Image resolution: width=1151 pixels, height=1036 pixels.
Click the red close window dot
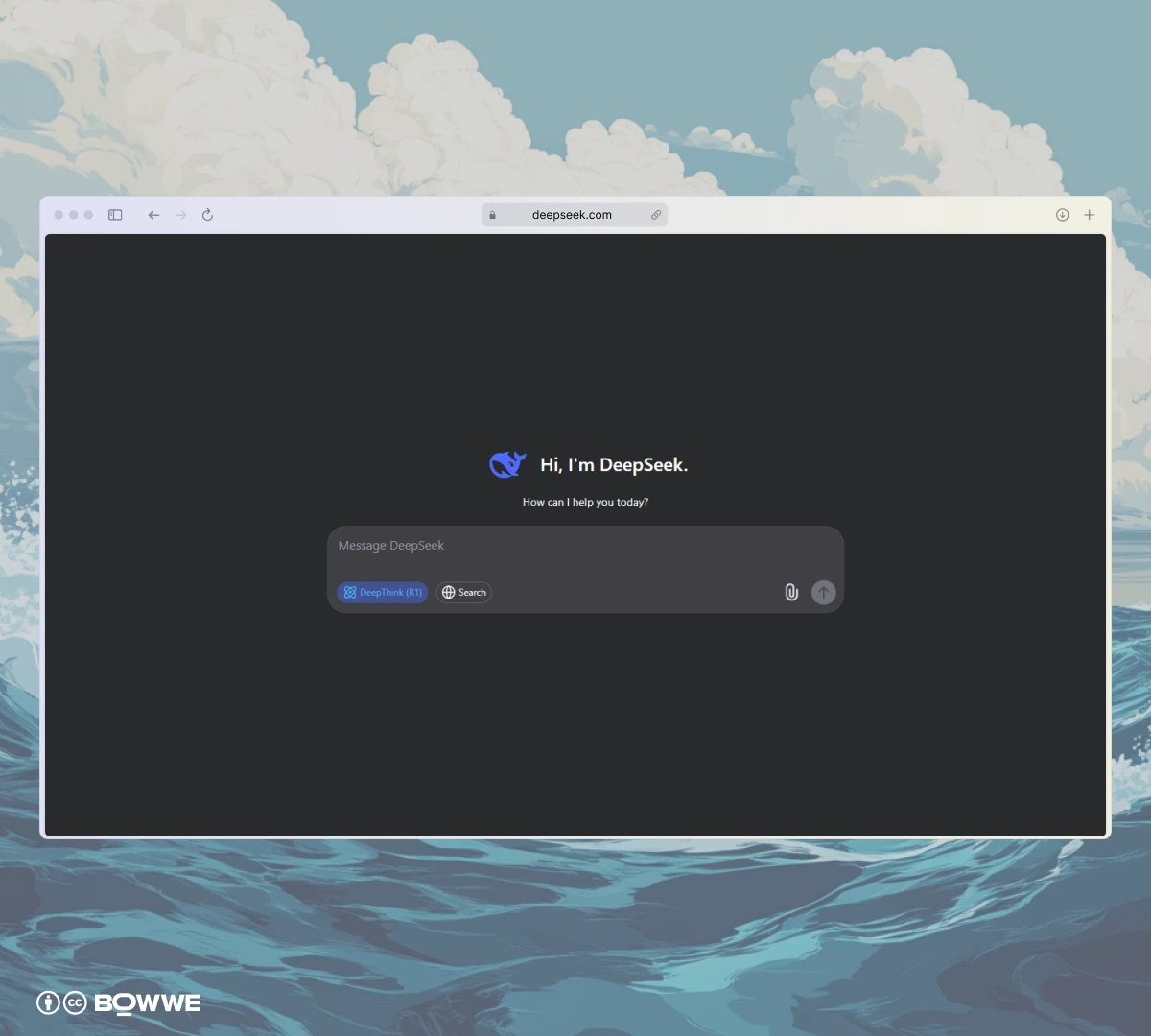[x=59, y=215]
